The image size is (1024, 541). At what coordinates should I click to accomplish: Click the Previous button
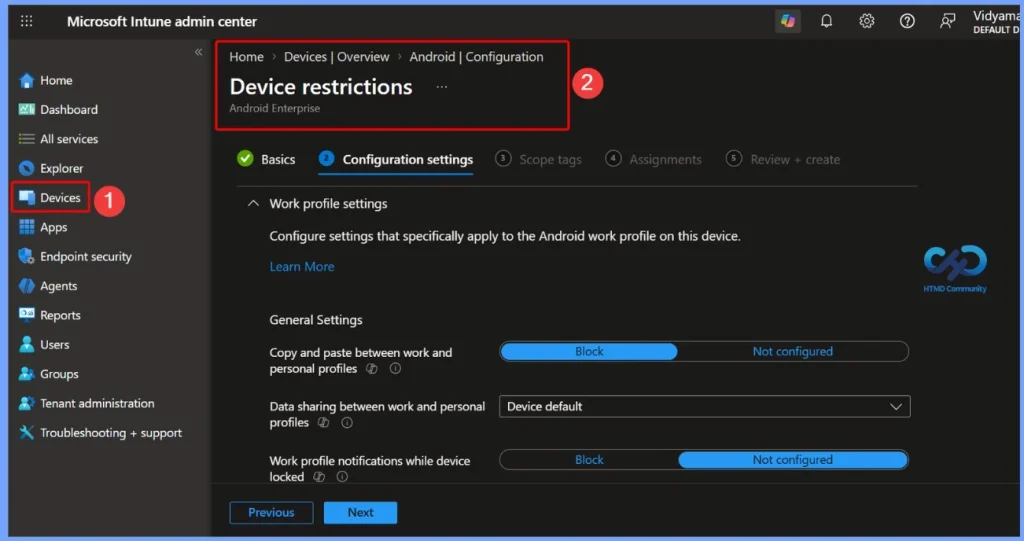[x=271, y=513]
